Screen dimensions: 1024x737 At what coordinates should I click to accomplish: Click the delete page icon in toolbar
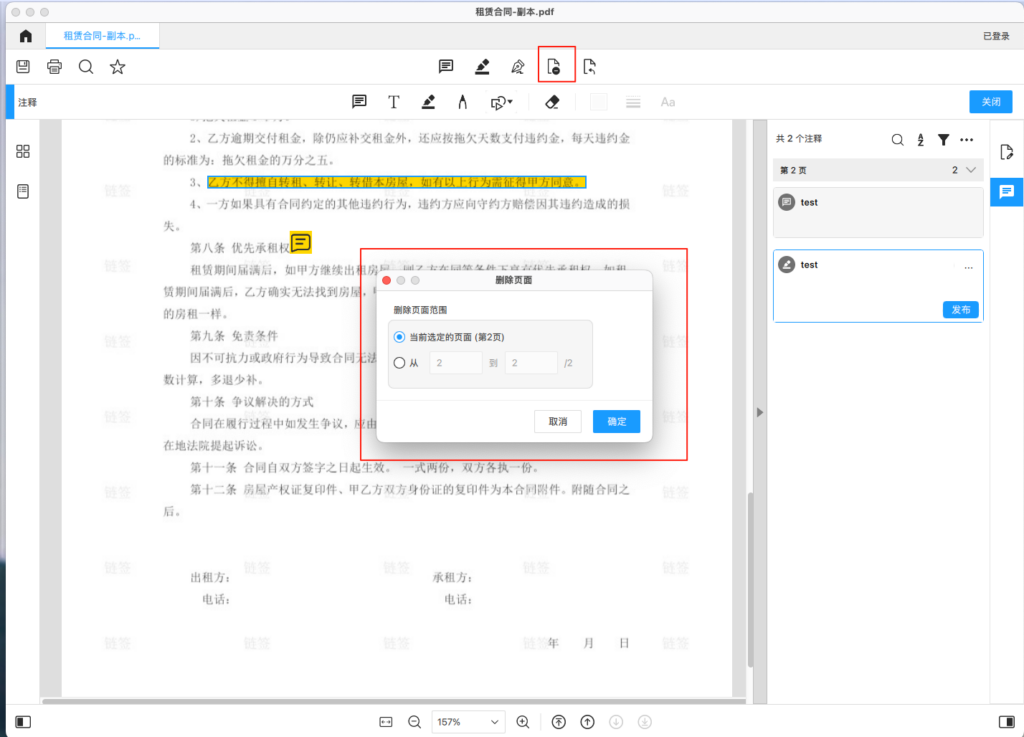[554, 67]
